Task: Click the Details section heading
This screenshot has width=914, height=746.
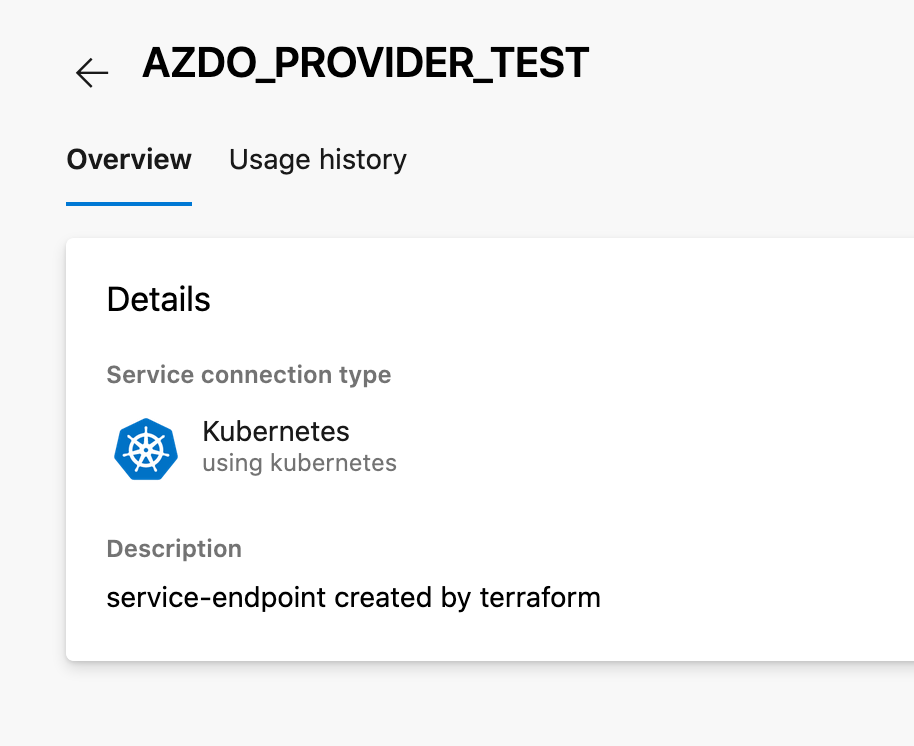Action: coord(159,299)
